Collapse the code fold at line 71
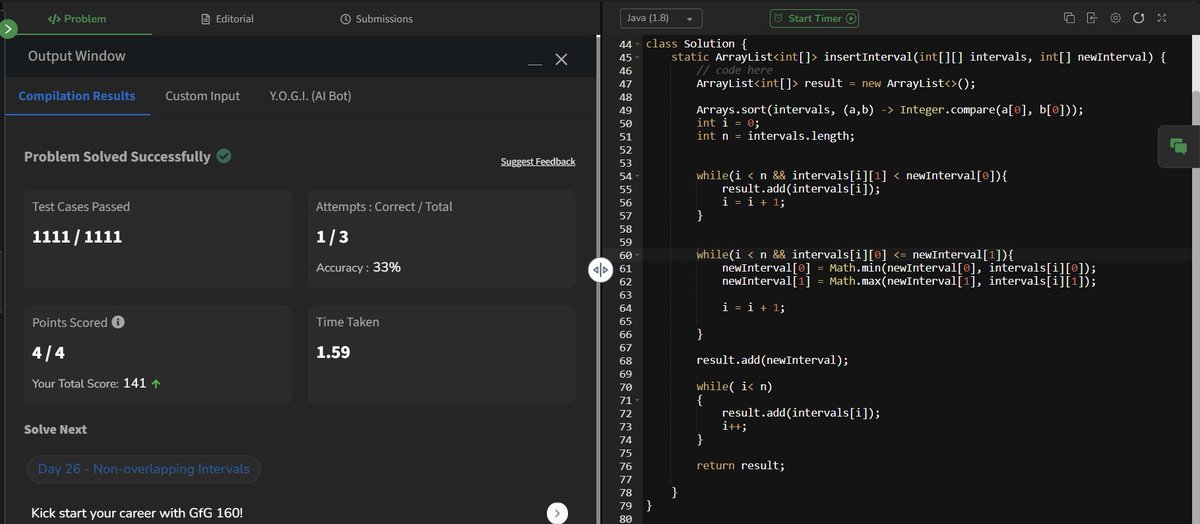The width and height of the screenshot is (1200, 524). [638, 400]
